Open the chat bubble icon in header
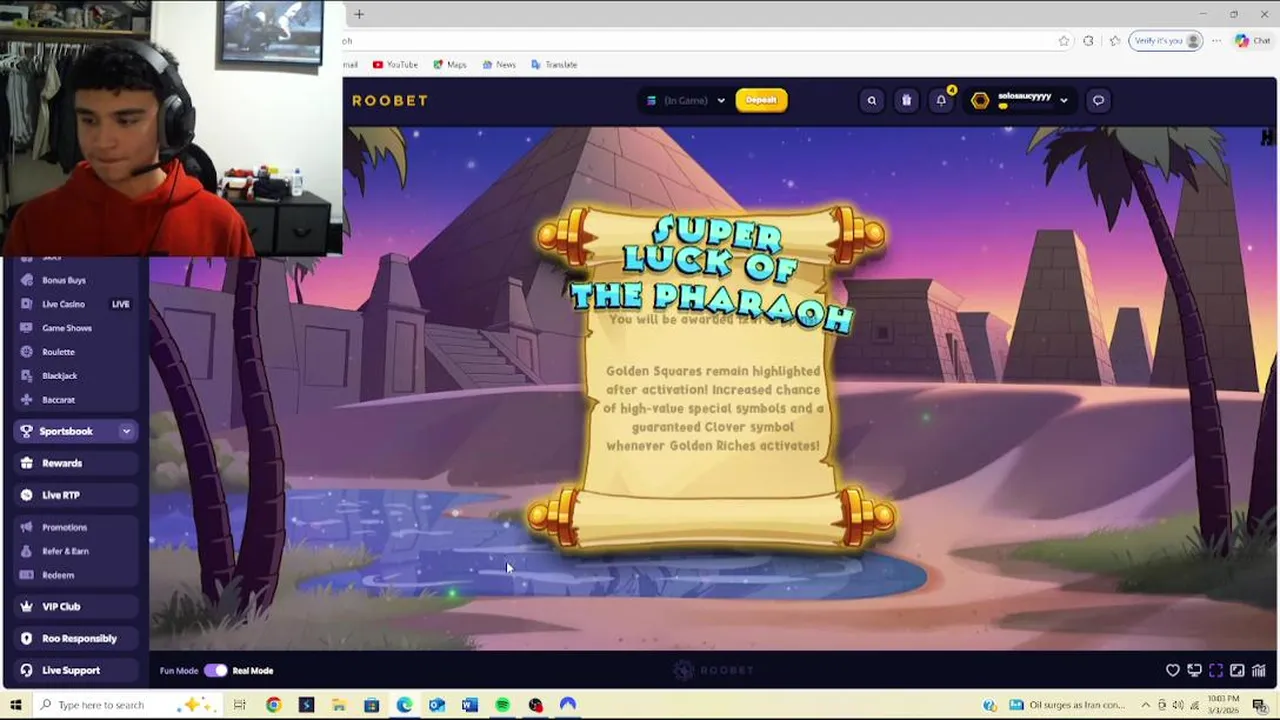Viewport: 1280px width, 720px height. (x=1098, y=100)
